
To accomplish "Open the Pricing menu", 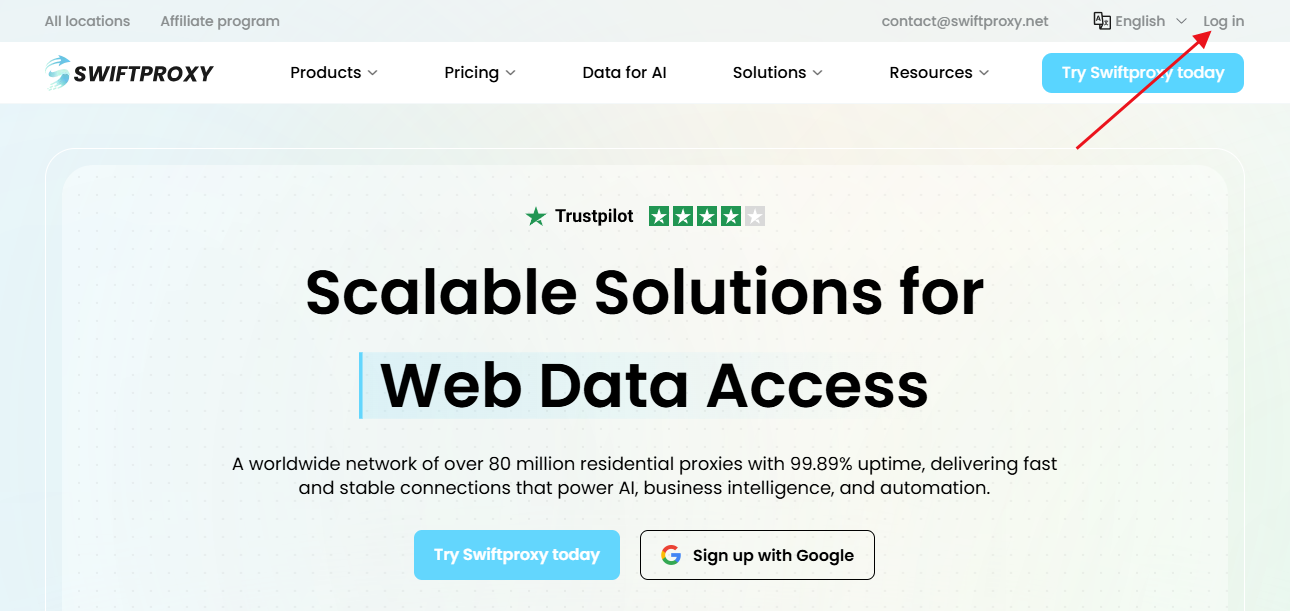I will pyautogui.click(x=471, y=73).
